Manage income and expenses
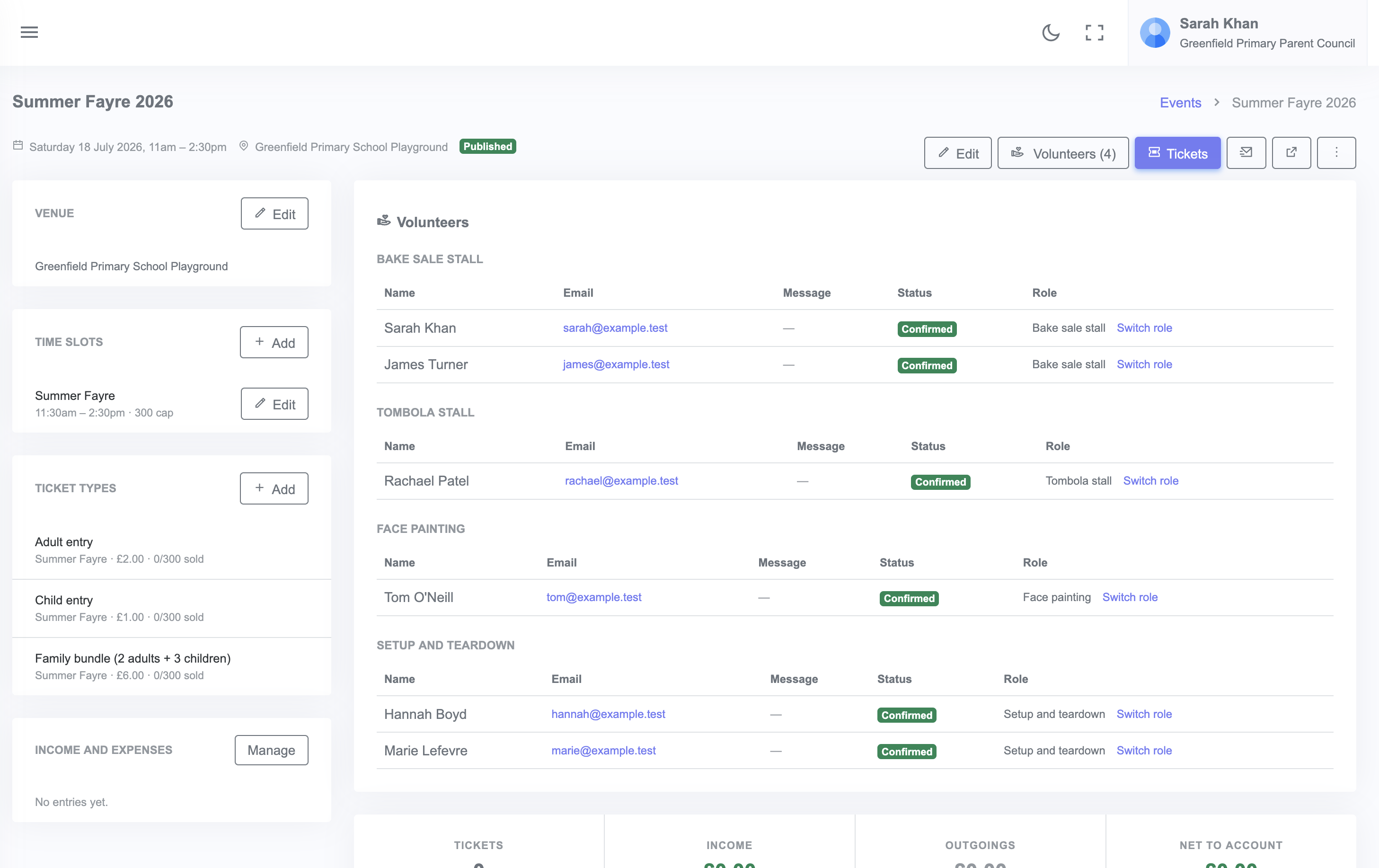 pyautogui.click(x=272, y=750)
